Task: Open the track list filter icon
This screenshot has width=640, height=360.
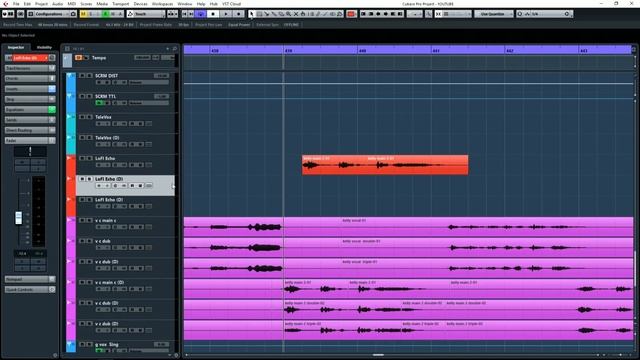Action: pos(67,49)
